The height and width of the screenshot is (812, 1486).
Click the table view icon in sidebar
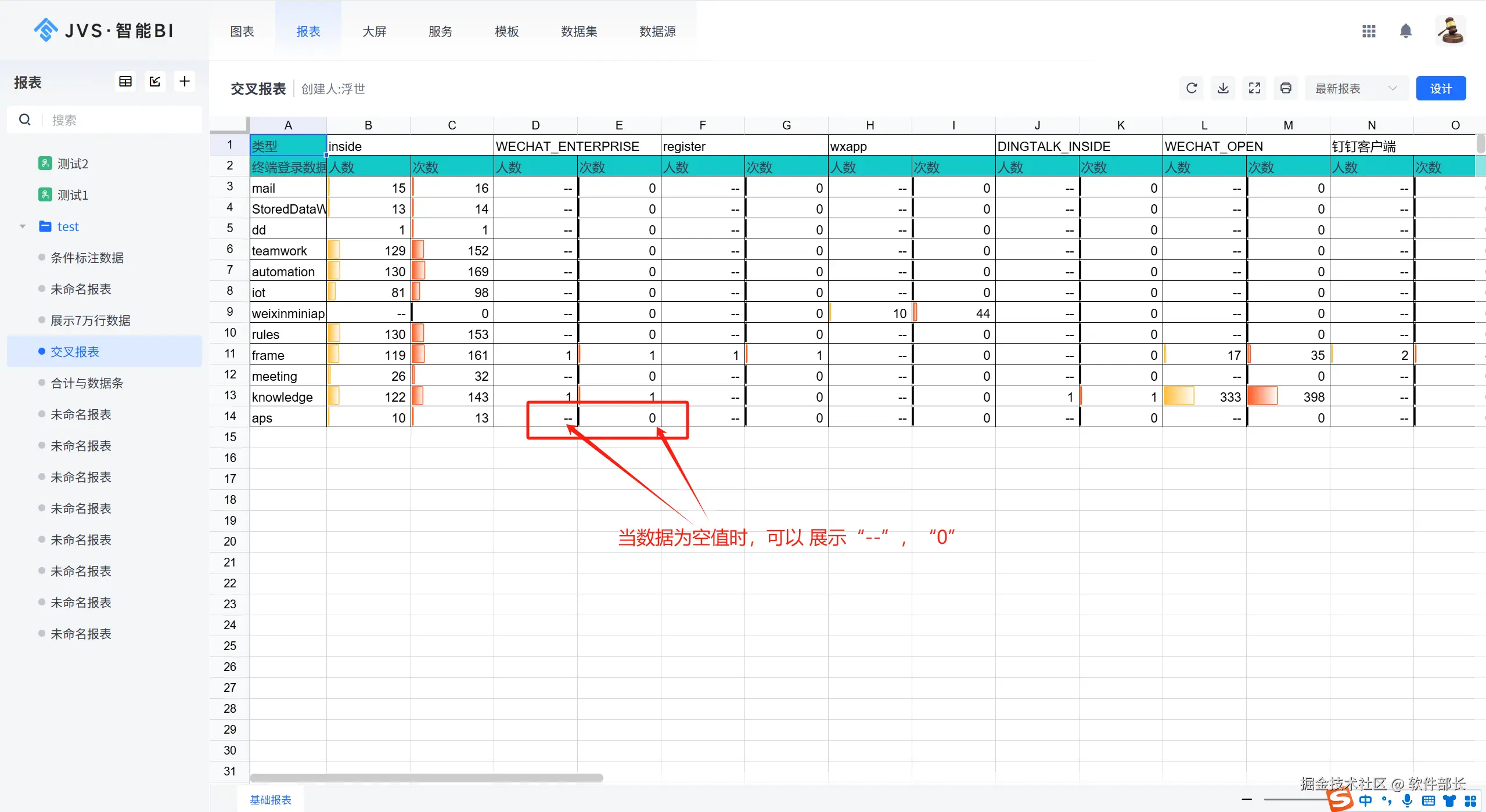click(125, 82)
